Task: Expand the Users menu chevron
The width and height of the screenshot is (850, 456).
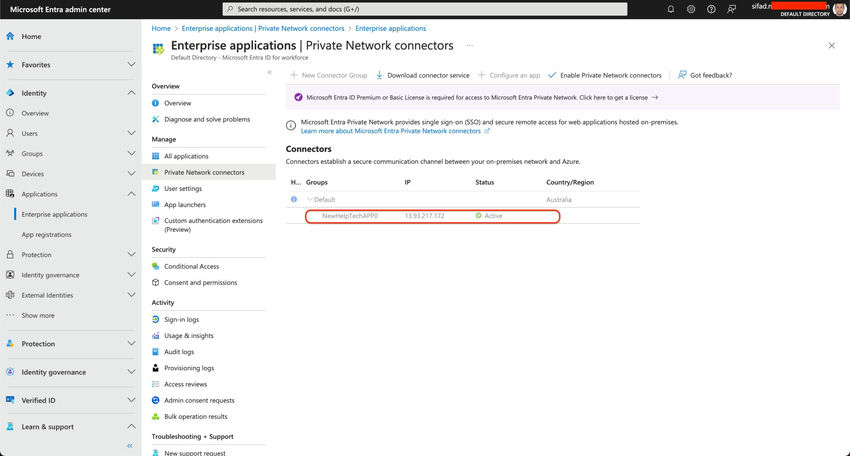Action: 132,133
